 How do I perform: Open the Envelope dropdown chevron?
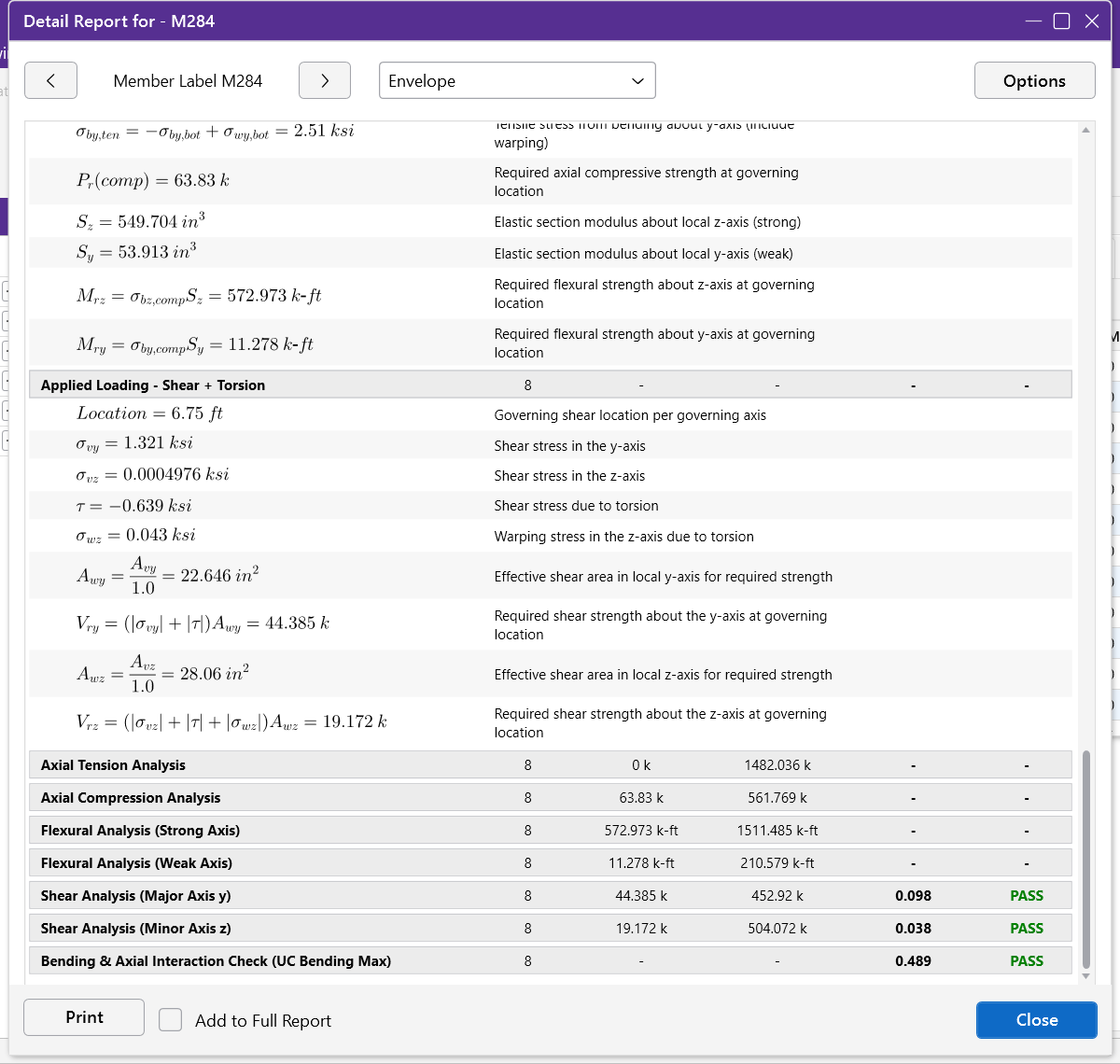coord(638,81)
